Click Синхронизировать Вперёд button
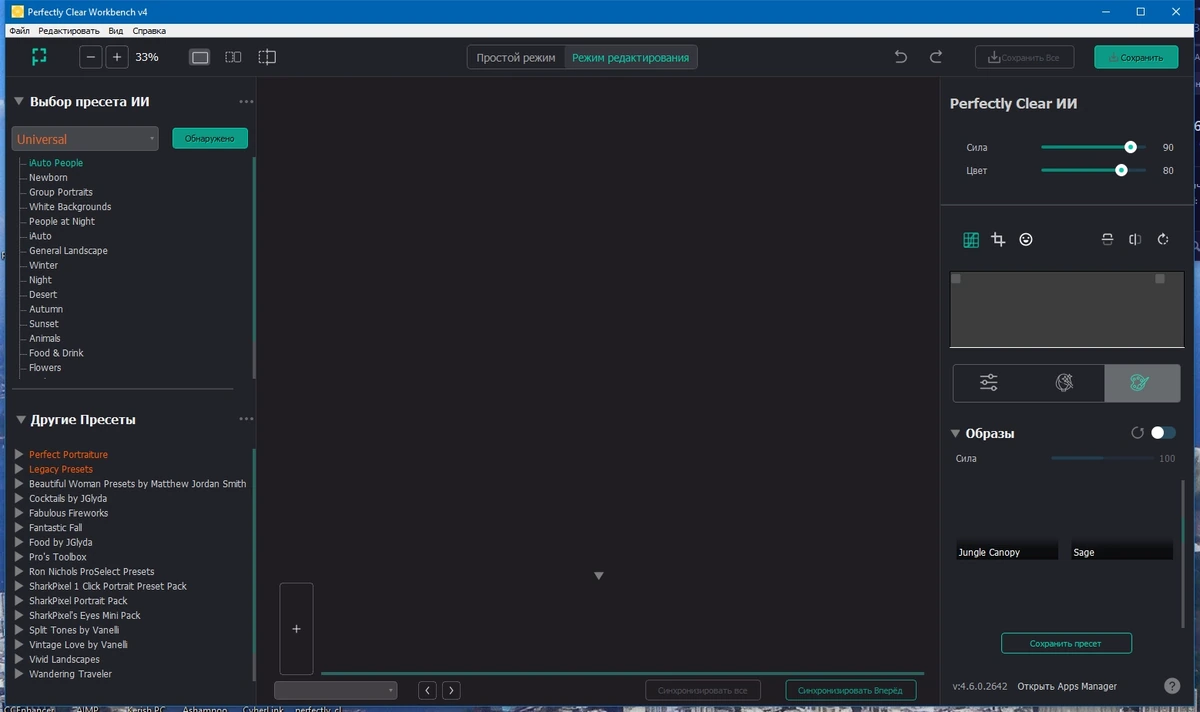This screenshot has width=1200, height=712. pyautogui.click(x=851, y=690)
